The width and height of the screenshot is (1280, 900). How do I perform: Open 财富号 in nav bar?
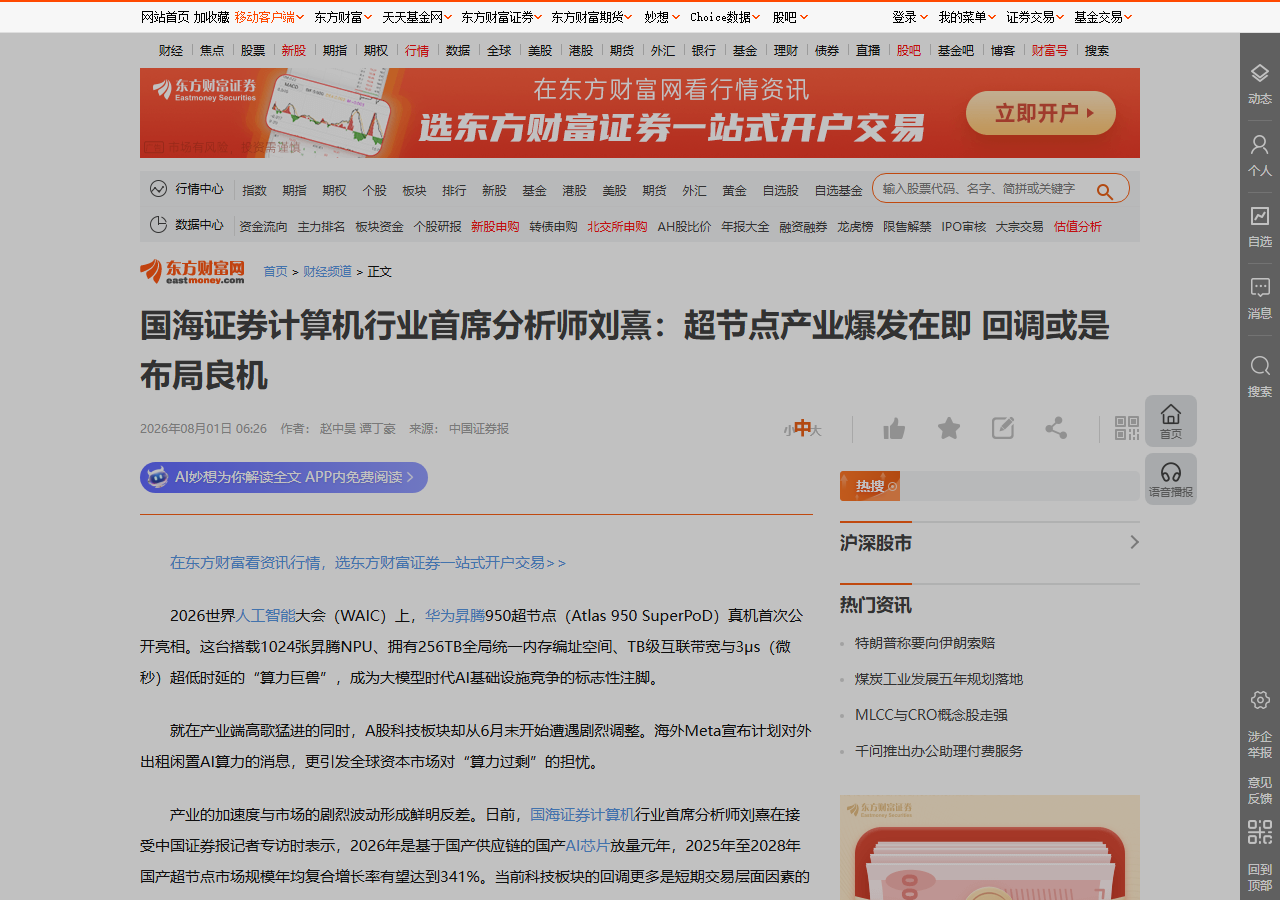(1050, 51)
